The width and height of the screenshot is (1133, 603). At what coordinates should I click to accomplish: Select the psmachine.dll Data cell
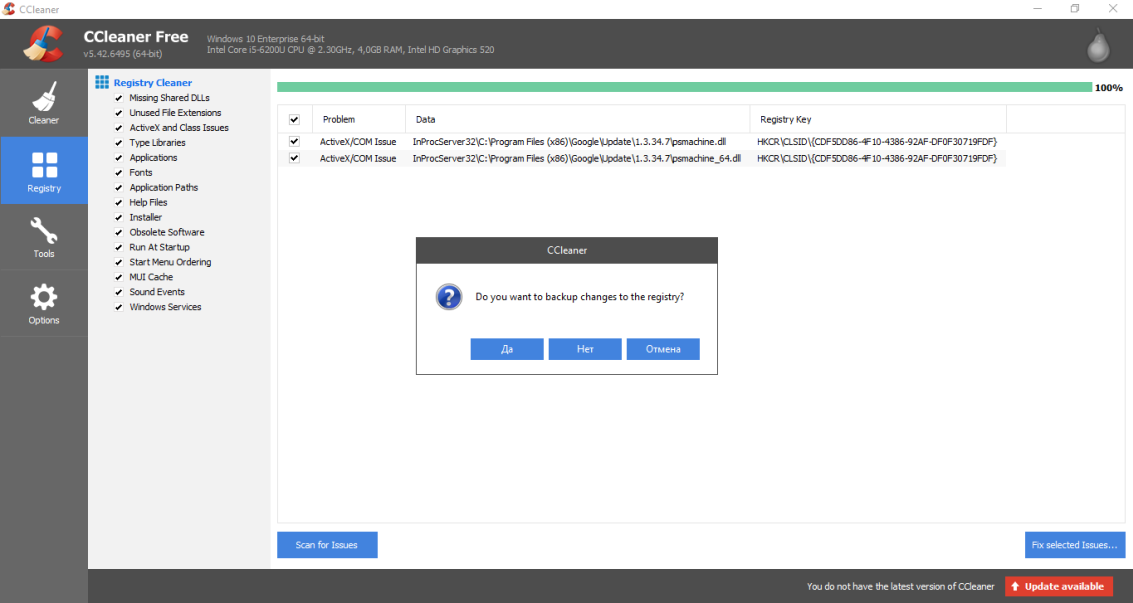(x=569, y=142)
